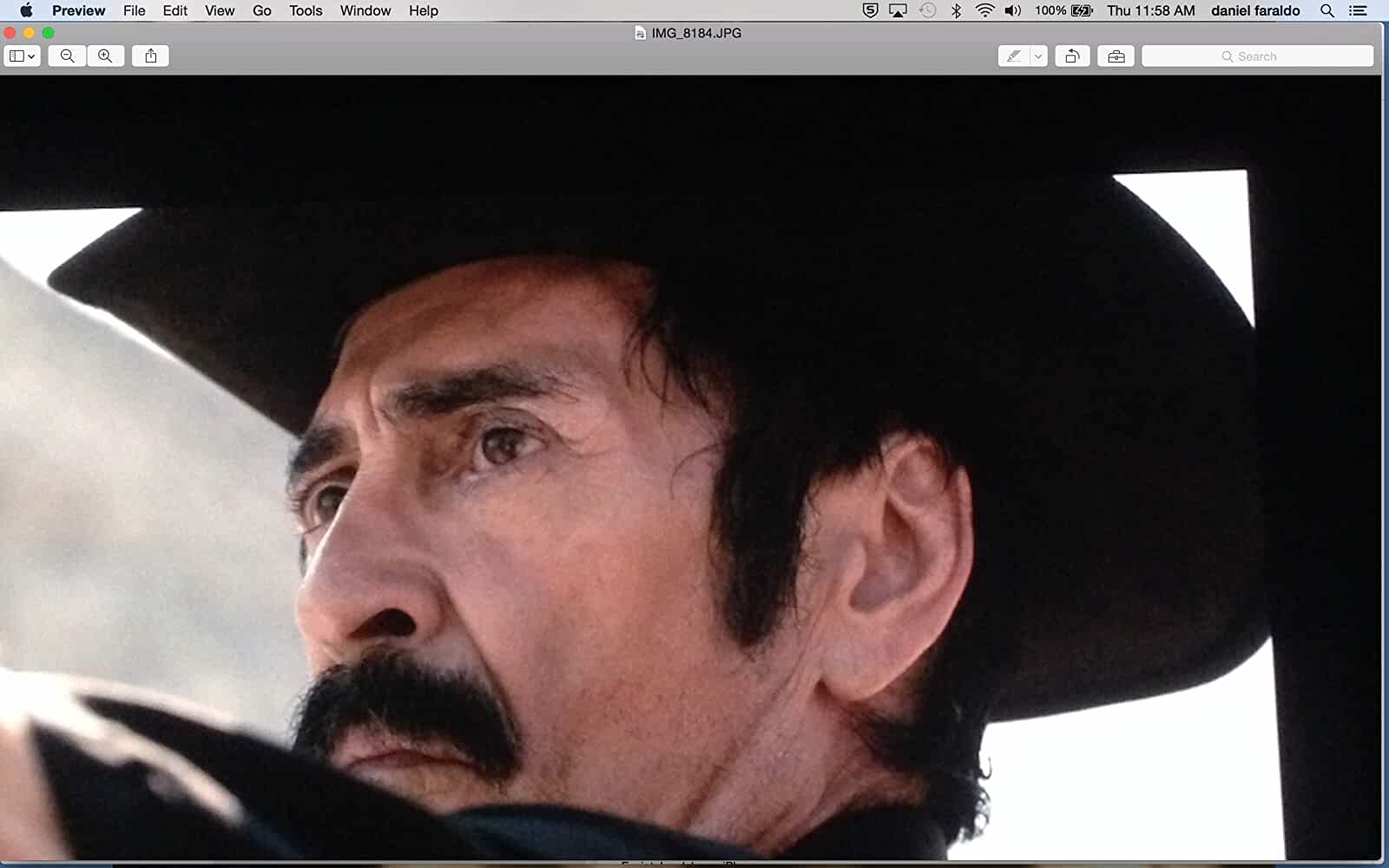This screenshot has height=868, width=1389.
Task: Open the Share button in toolbar
Action: point(151,56)
